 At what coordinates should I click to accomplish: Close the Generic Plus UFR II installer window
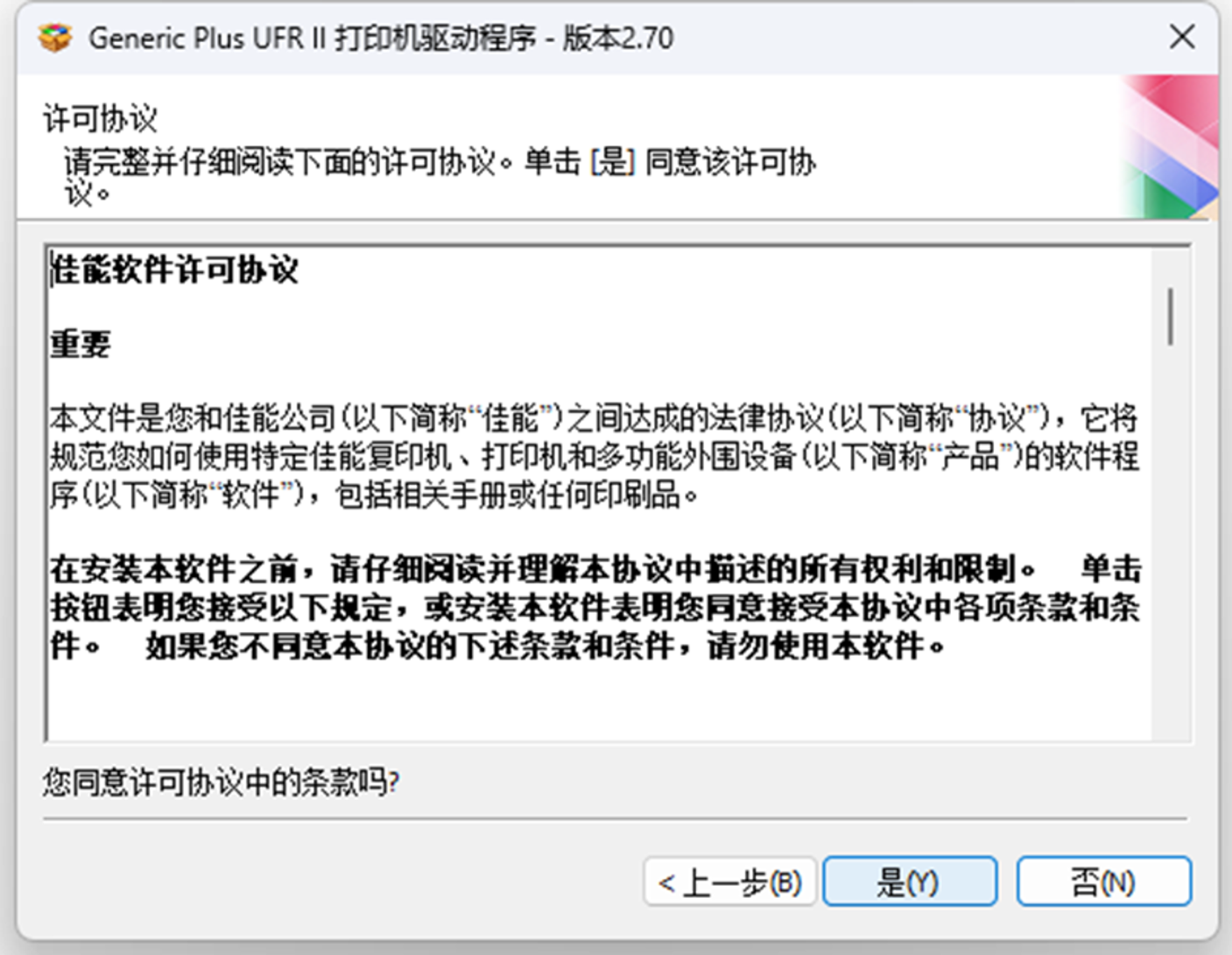[x=1182, y=37]
